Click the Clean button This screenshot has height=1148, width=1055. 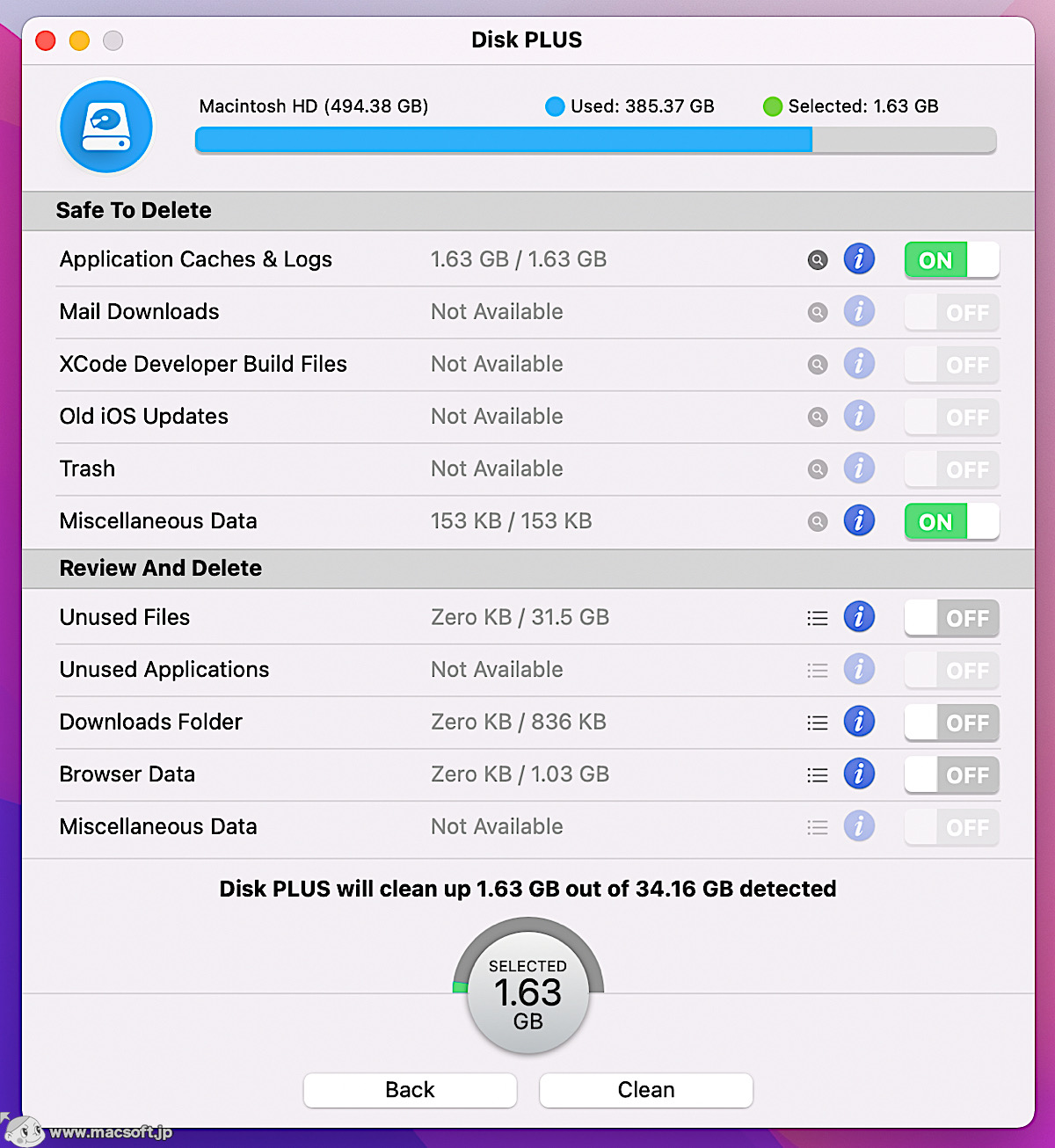click(646, 1090)
